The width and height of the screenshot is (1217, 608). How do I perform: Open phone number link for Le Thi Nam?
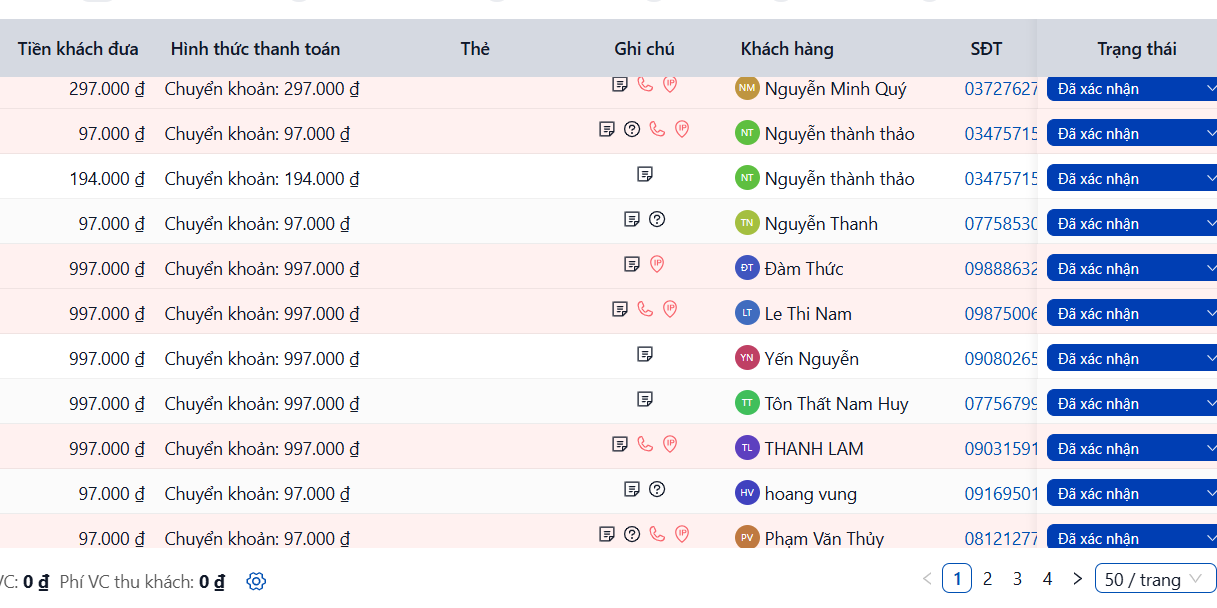click(1001, 314)
